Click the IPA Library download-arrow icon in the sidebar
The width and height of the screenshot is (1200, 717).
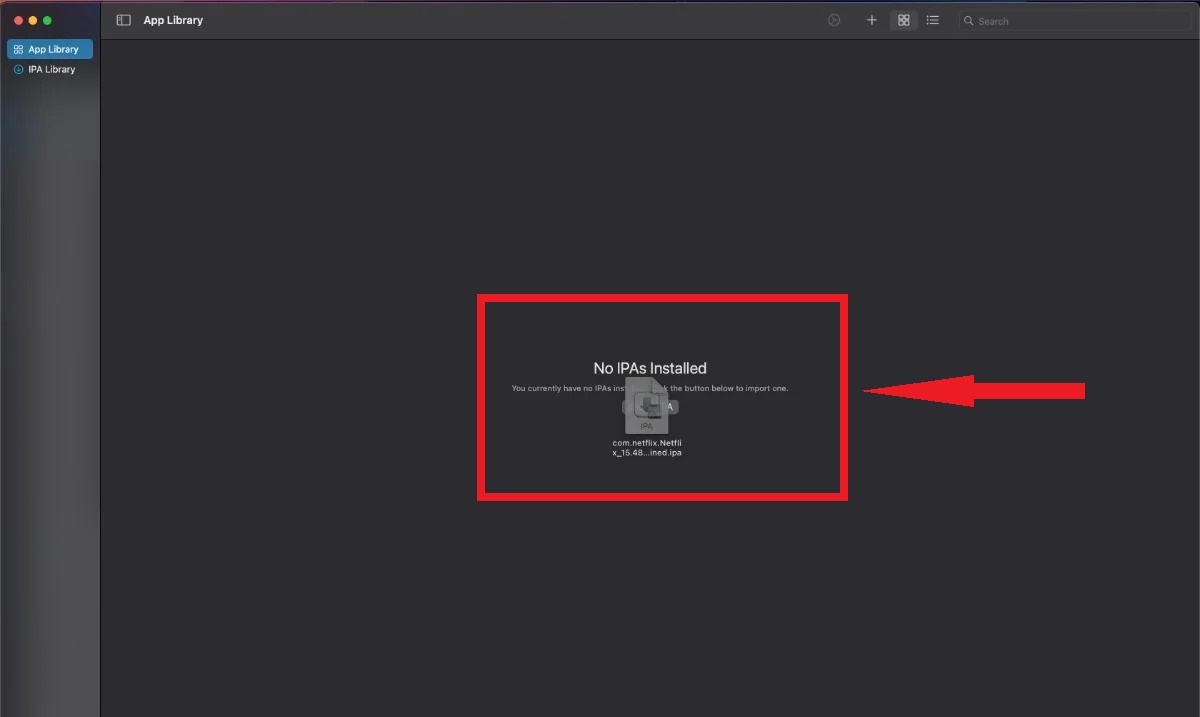point(18,68)
